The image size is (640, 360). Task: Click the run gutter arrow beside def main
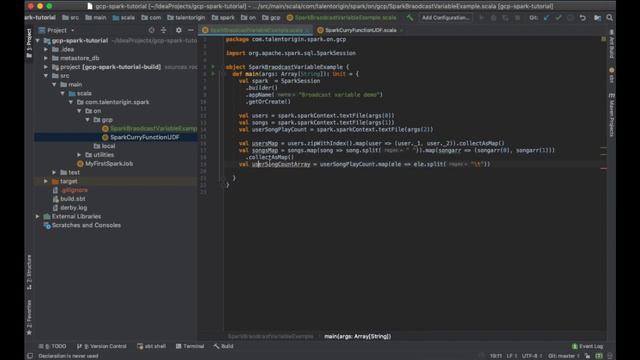pyautogui.click(x=213, y=74)
